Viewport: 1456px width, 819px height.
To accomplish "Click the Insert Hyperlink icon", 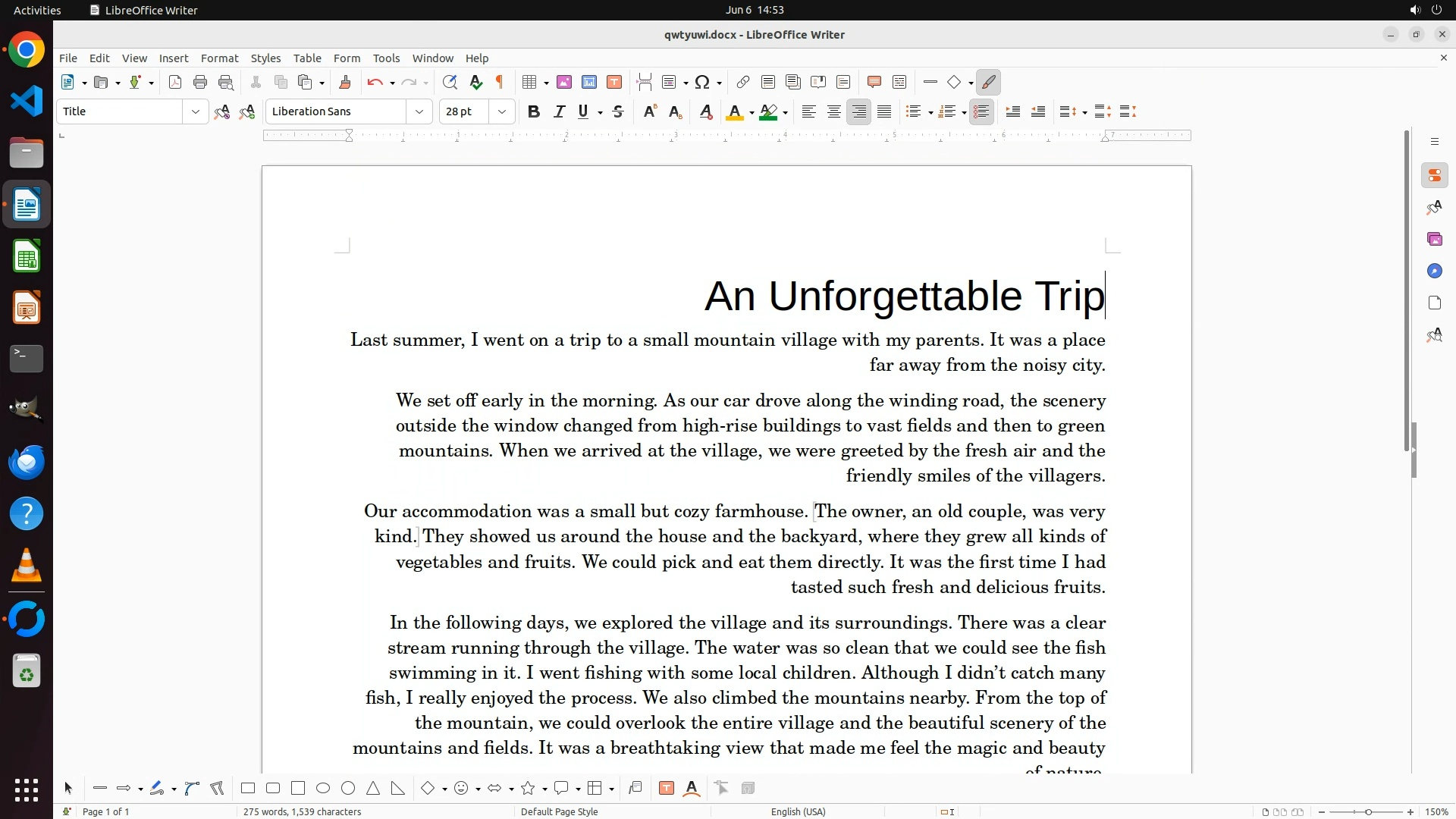I will click(x=743, y=83).
